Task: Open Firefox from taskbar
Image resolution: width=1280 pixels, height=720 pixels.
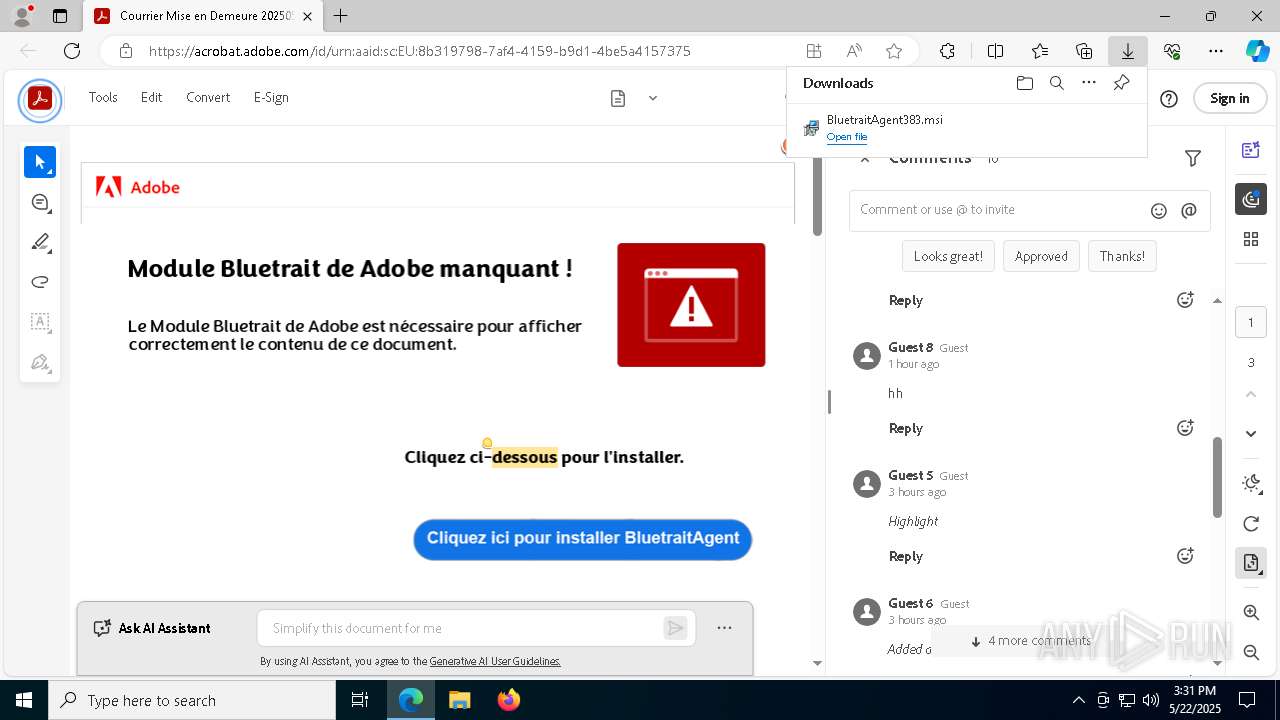Action: click(508, 700)
